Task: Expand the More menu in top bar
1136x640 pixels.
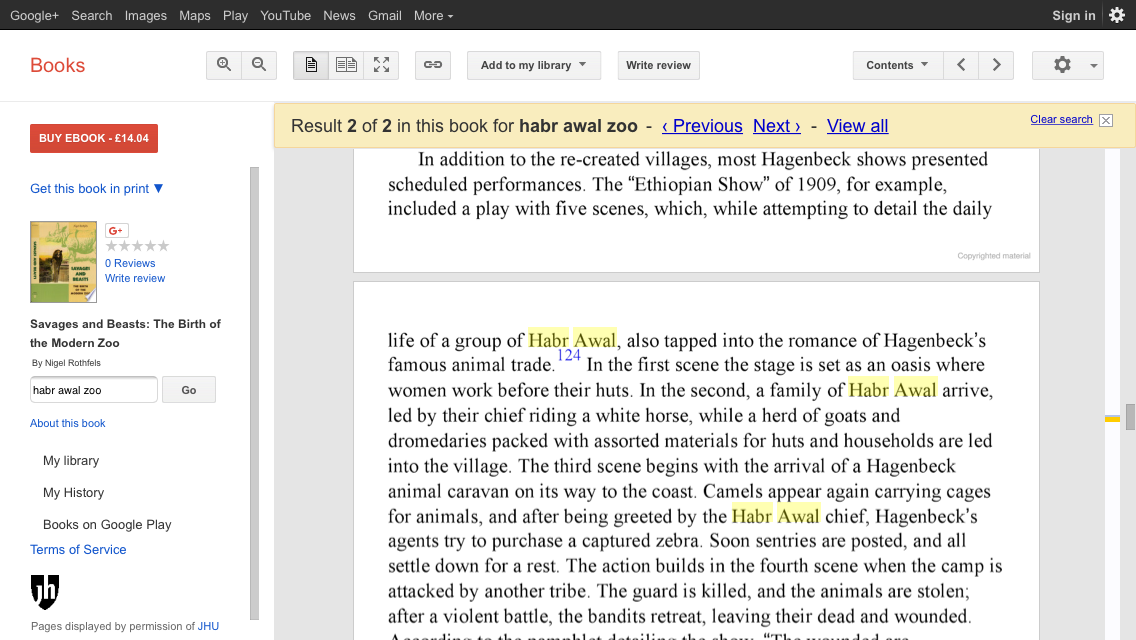Action: click(x=433, y=15)
